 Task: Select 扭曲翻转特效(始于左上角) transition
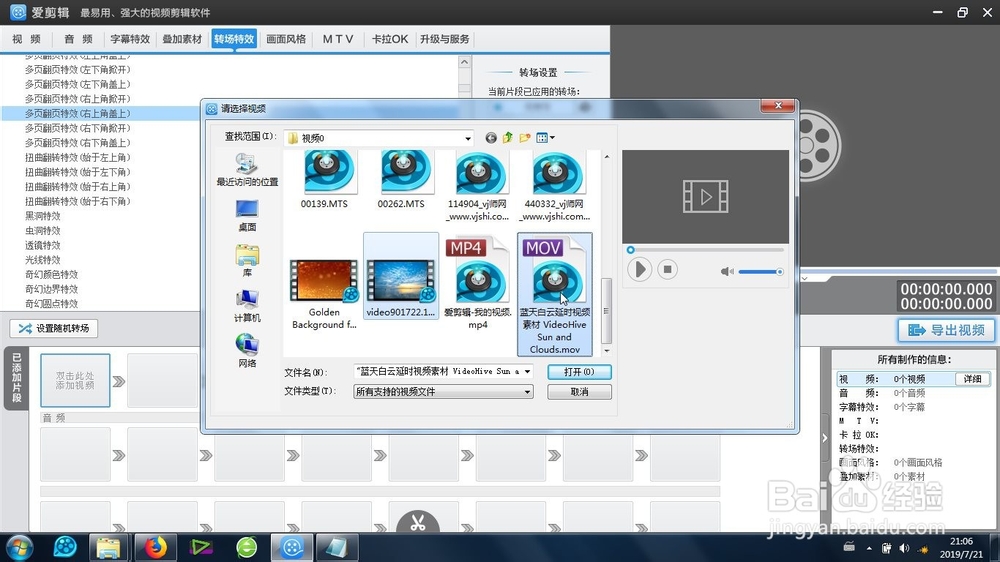coord(78,158)
